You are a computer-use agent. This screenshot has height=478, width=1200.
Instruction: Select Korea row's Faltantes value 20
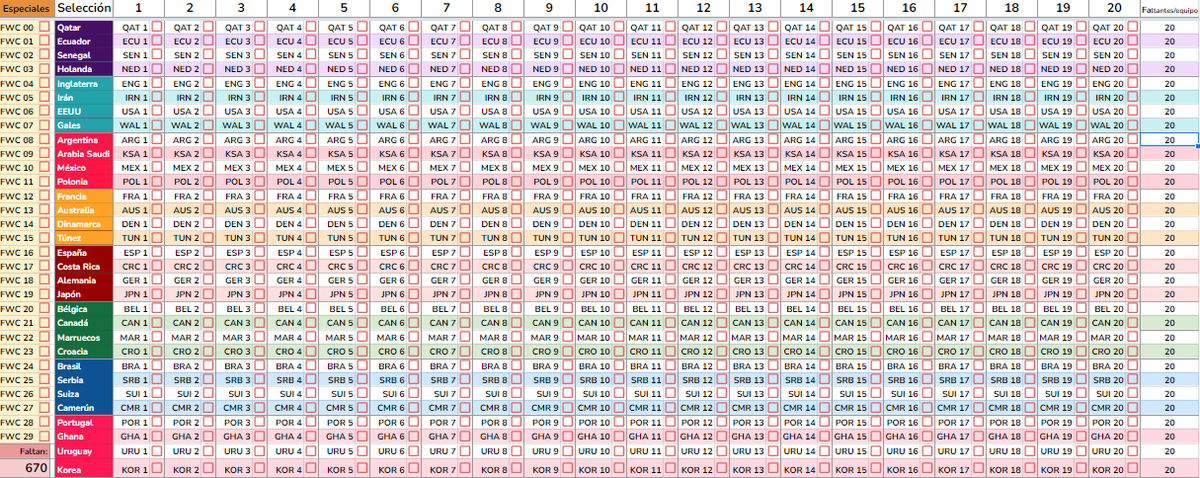point(1168,470)
